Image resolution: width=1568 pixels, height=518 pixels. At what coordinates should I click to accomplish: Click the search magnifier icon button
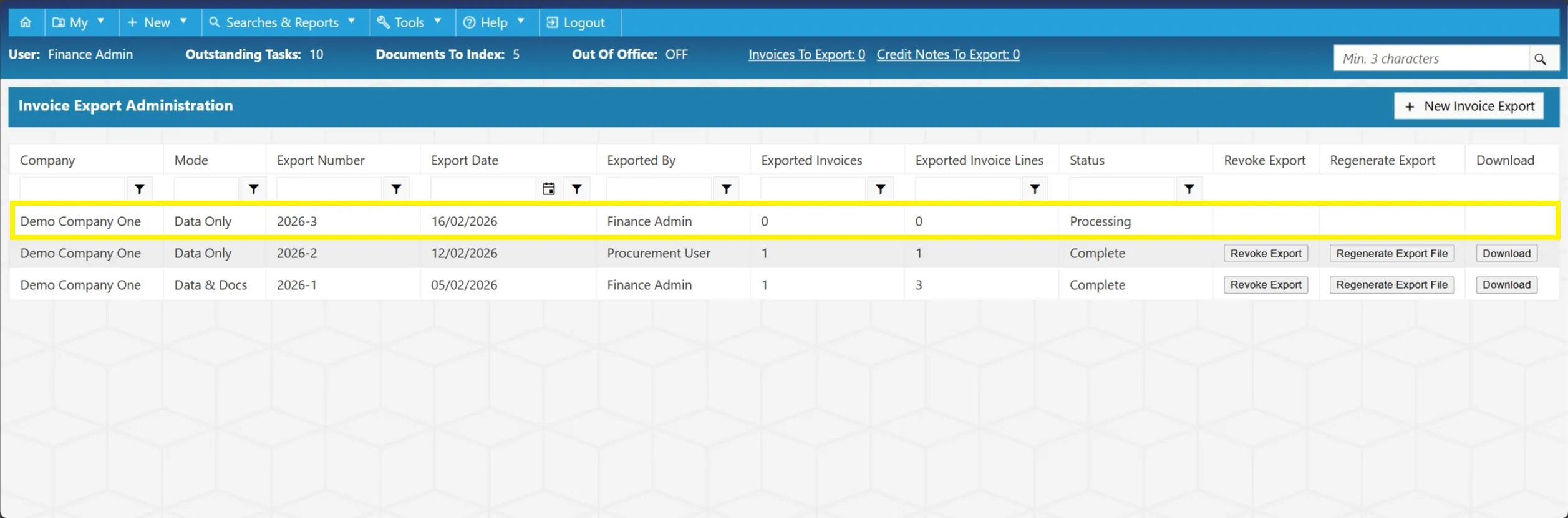1541,59
